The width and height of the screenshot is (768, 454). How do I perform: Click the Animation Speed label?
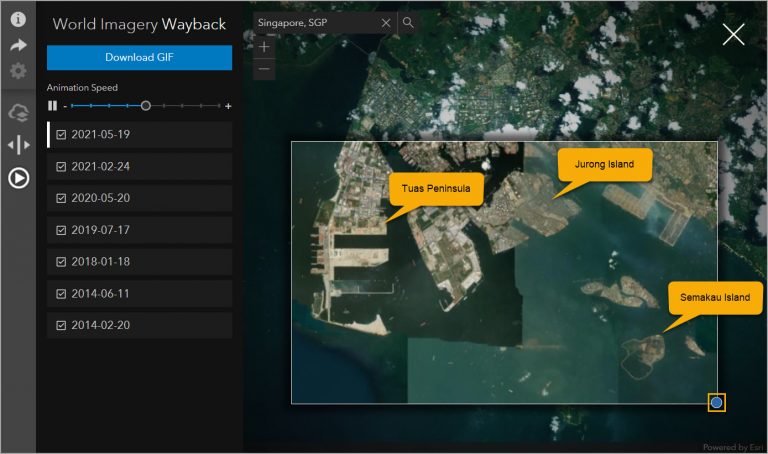click(82, 88)
